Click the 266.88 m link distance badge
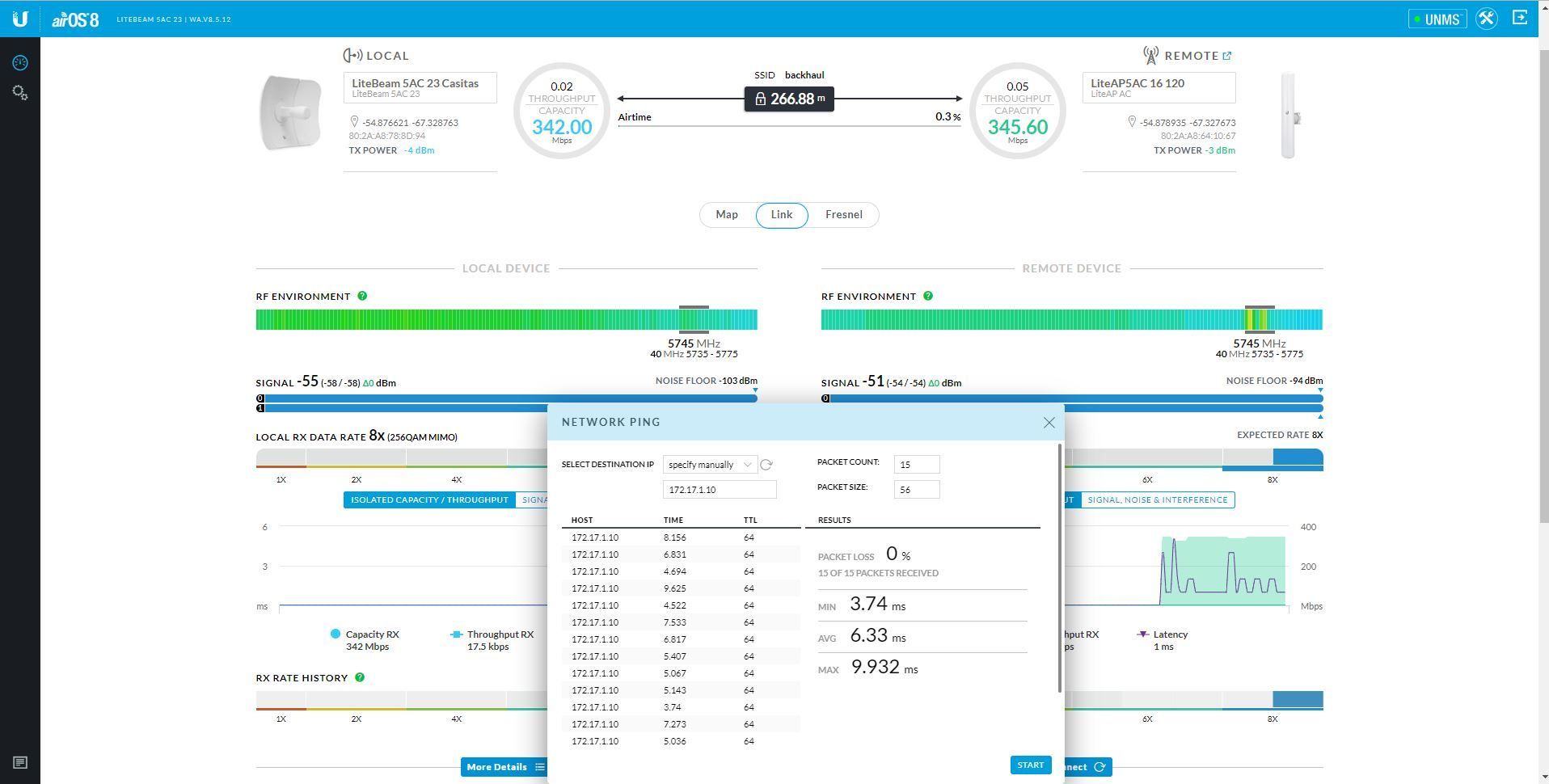 tap(789, 99)
